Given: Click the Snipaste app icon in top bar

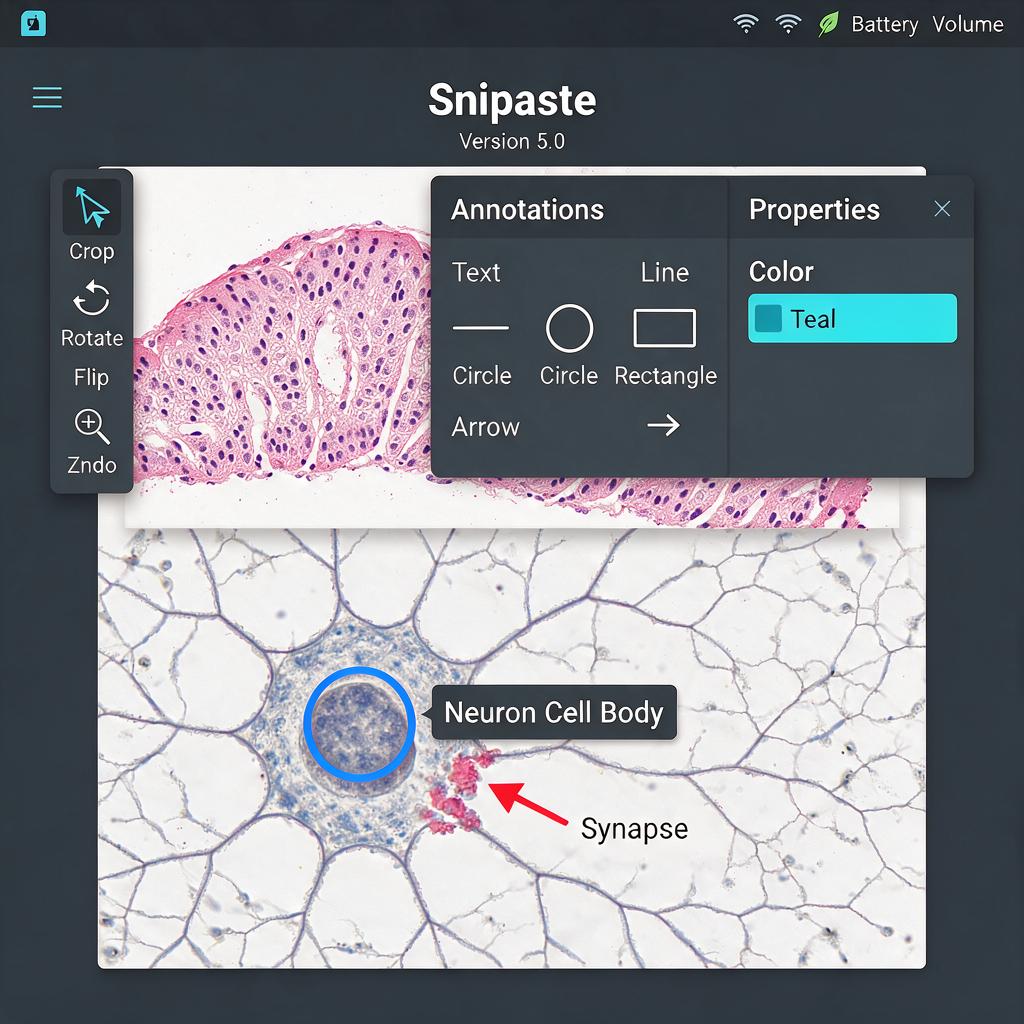Looking at the screenshot, I should [33, 24].
